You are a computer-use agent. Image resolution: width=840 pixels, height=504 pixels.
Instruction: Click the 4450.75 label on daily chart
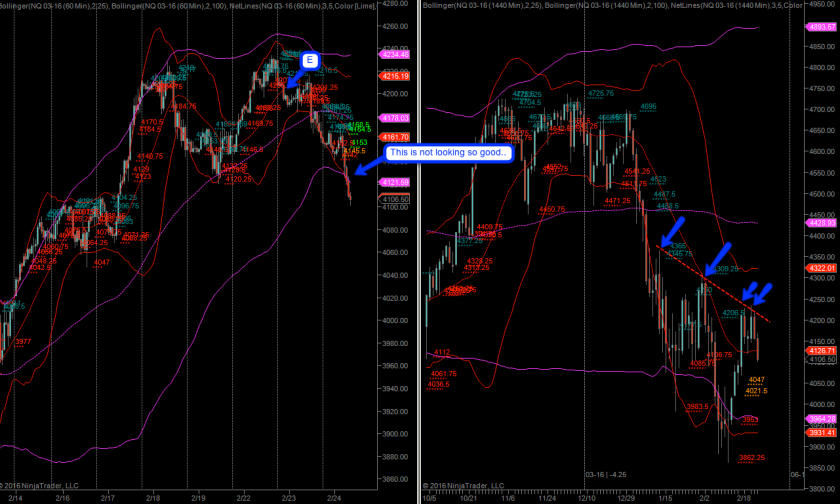[x=552, y=209]
